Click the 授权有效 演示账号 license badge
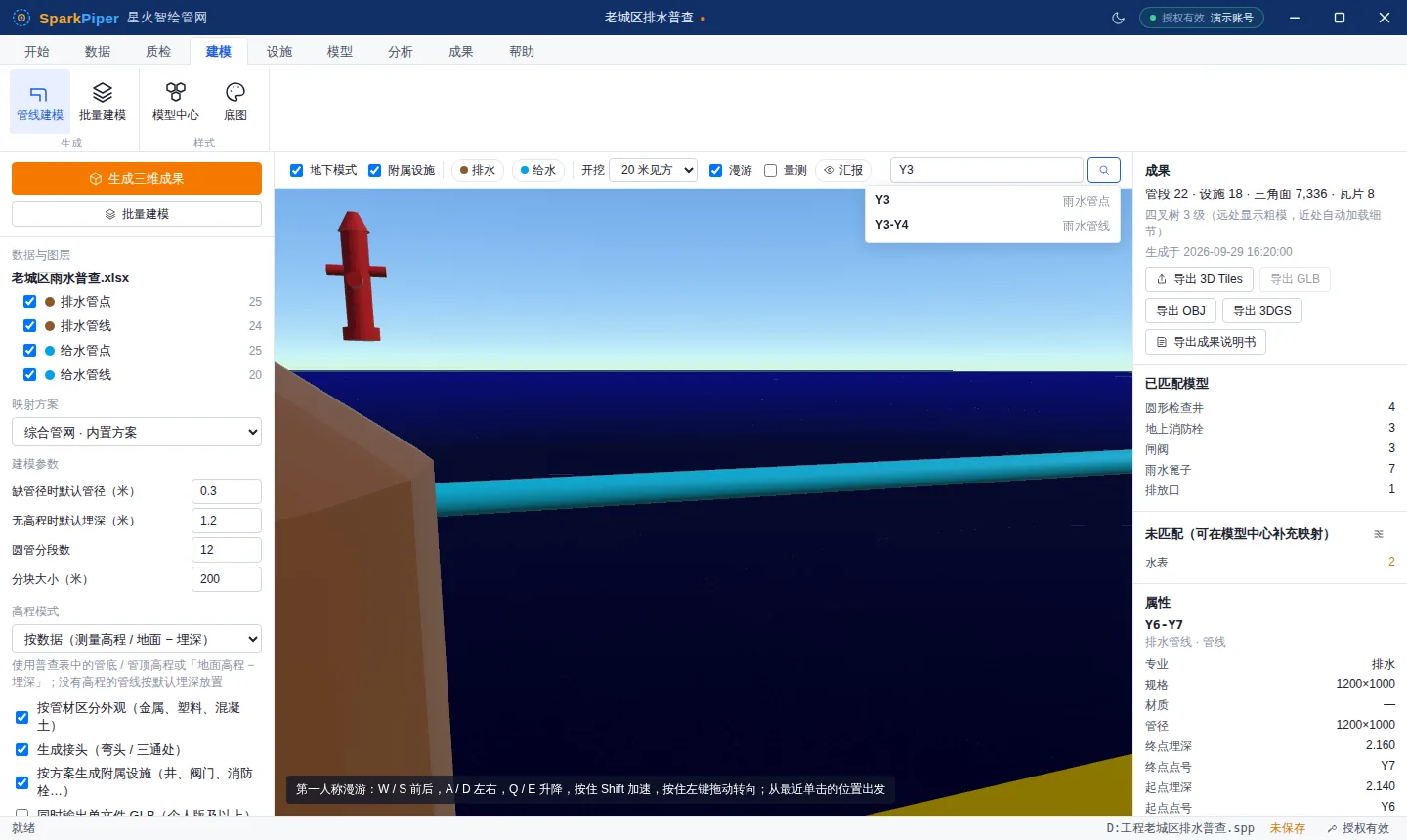 coord(1202,18)
